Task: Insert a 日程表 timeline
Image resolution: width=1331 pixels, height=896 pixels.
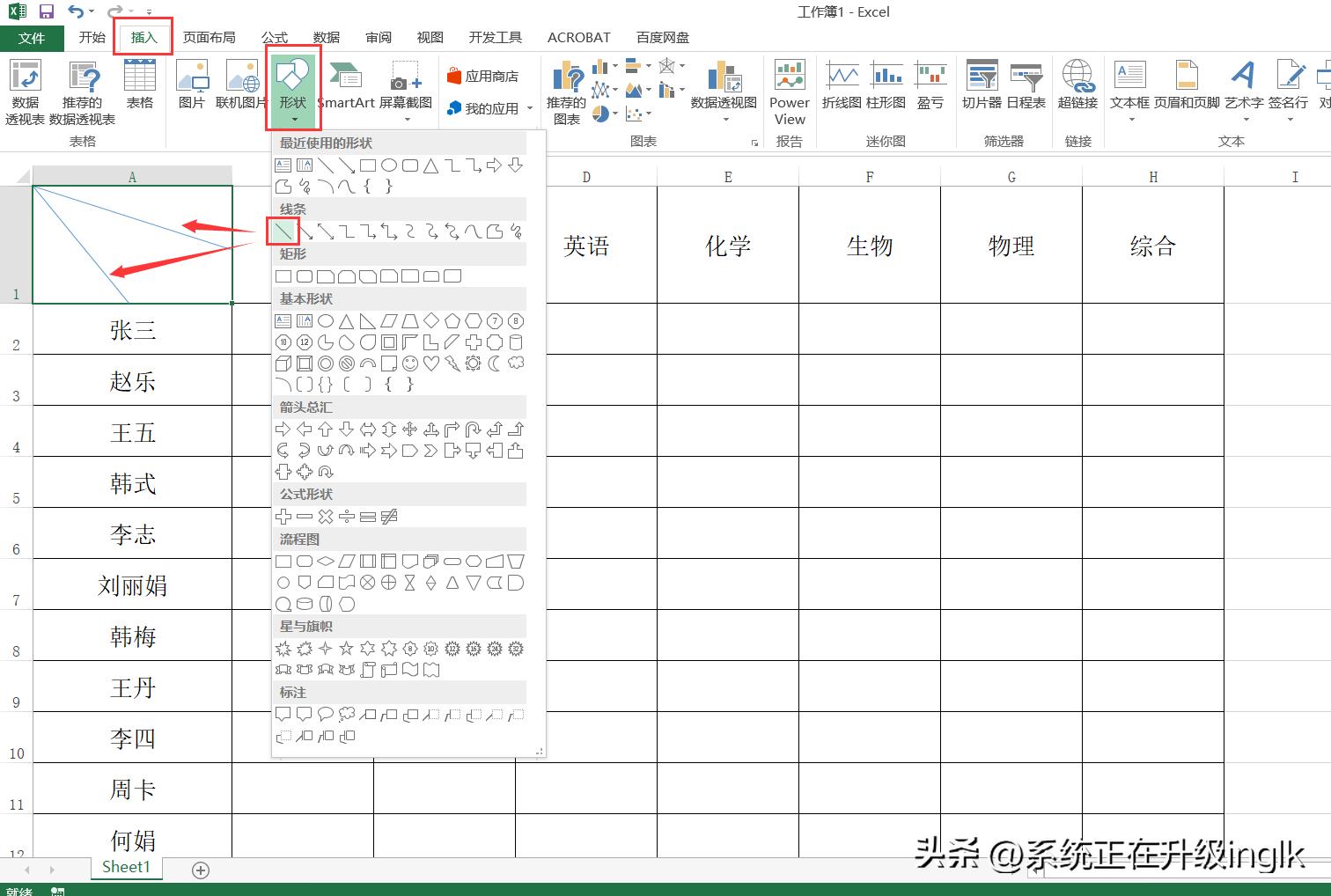Action: pyautogui.click(x=1026, y=86)
